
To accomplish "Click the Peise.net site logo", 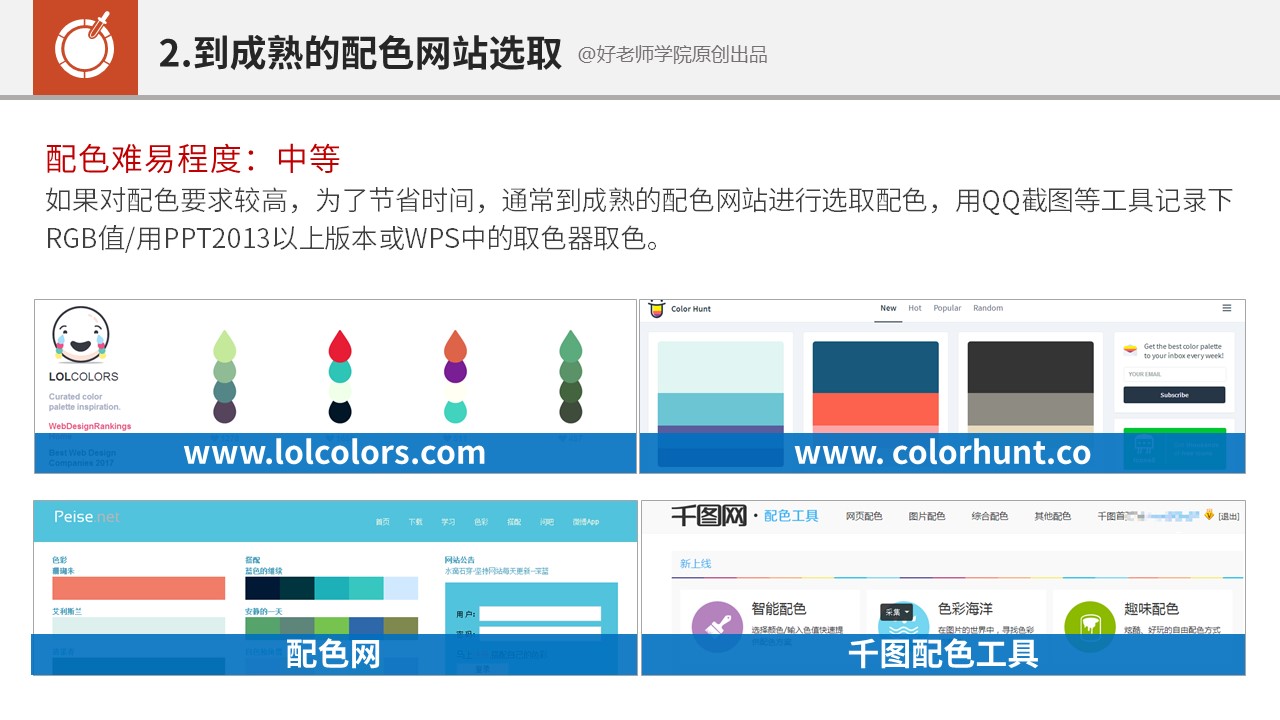I will (x=86, y=517).
